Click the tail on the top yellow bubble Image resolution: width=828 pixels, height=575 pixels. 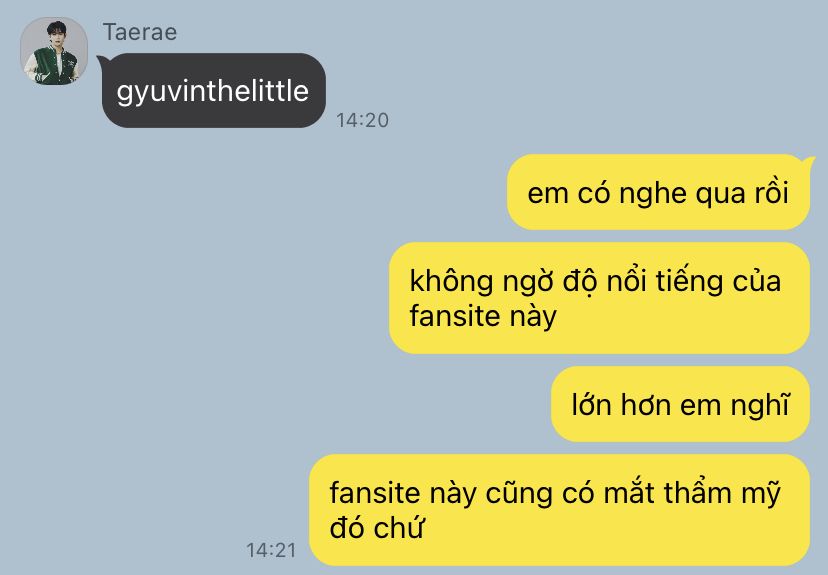pos(808,162)
